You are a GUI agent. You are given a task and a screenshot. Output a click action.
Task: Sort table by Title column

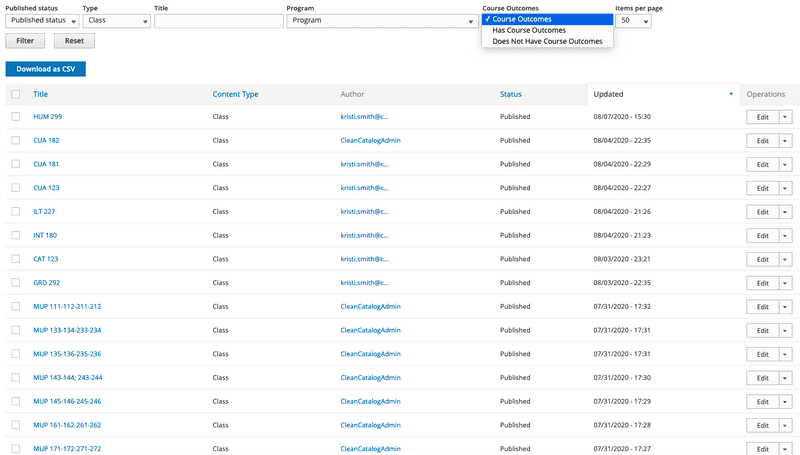click(x=40, y=94)
